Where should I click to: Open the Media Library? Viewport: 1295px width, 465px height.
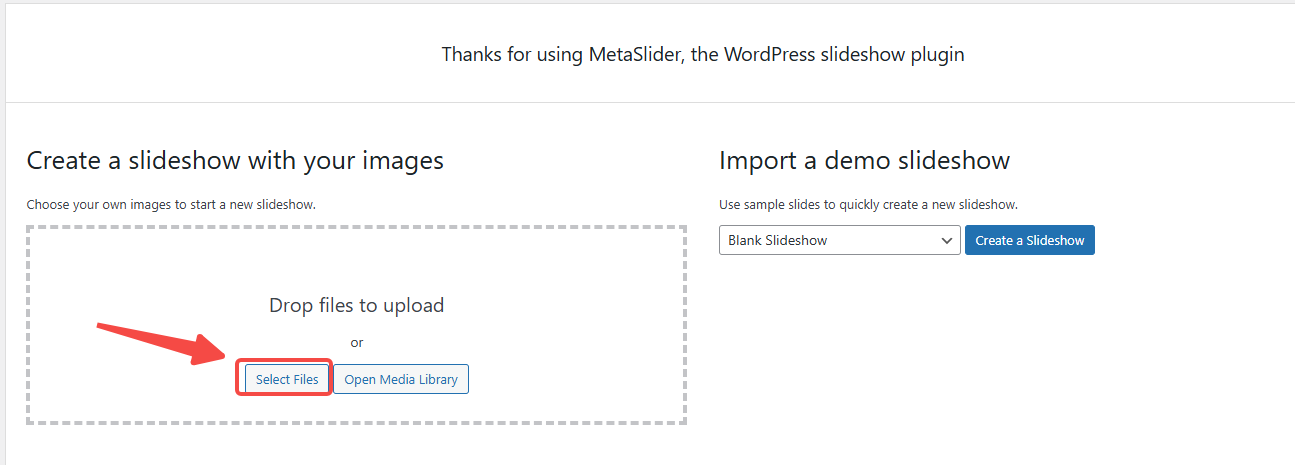point(400,379)
